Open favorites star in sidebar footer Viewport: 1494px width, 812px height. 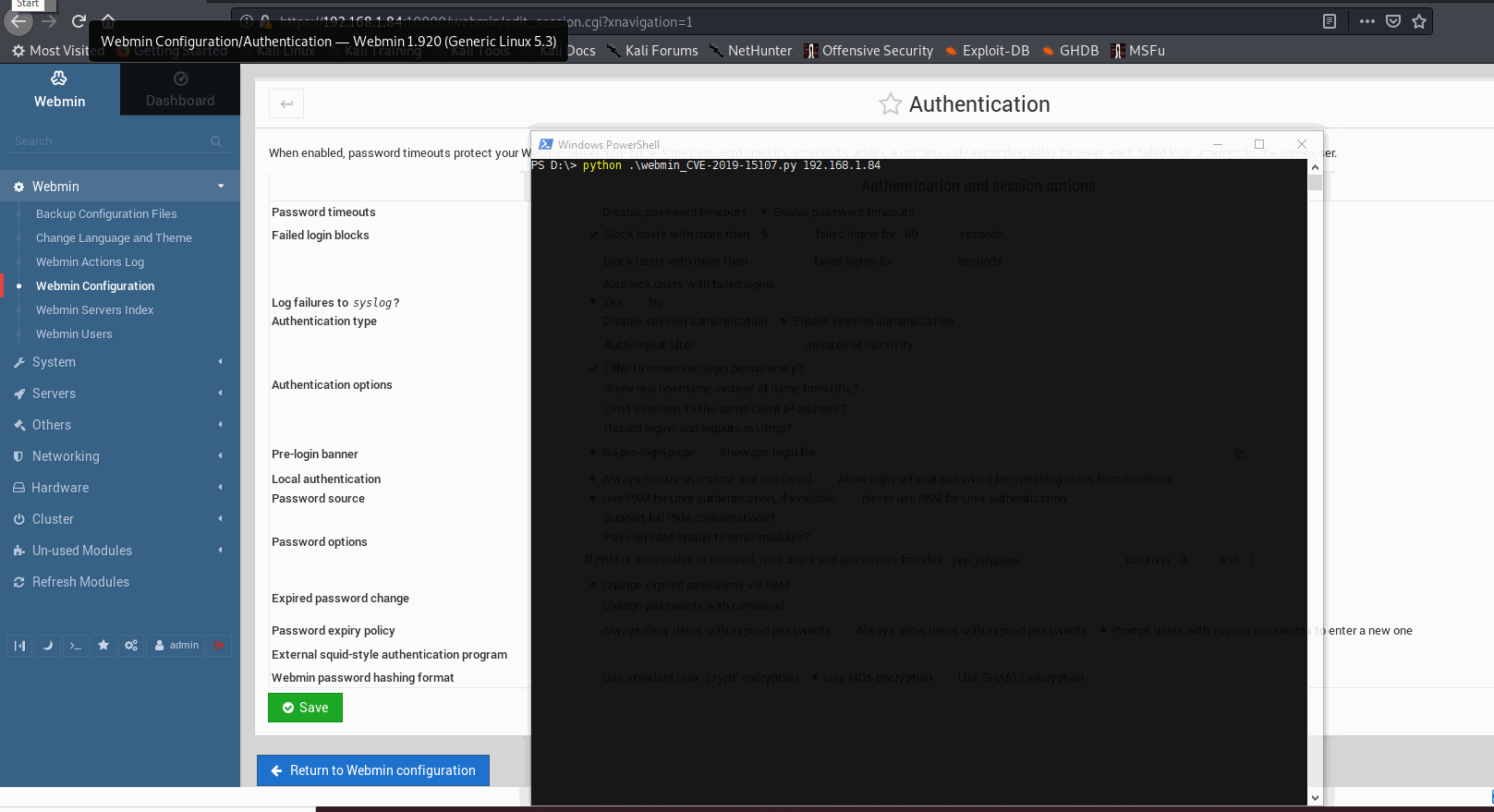click(103, 645)
